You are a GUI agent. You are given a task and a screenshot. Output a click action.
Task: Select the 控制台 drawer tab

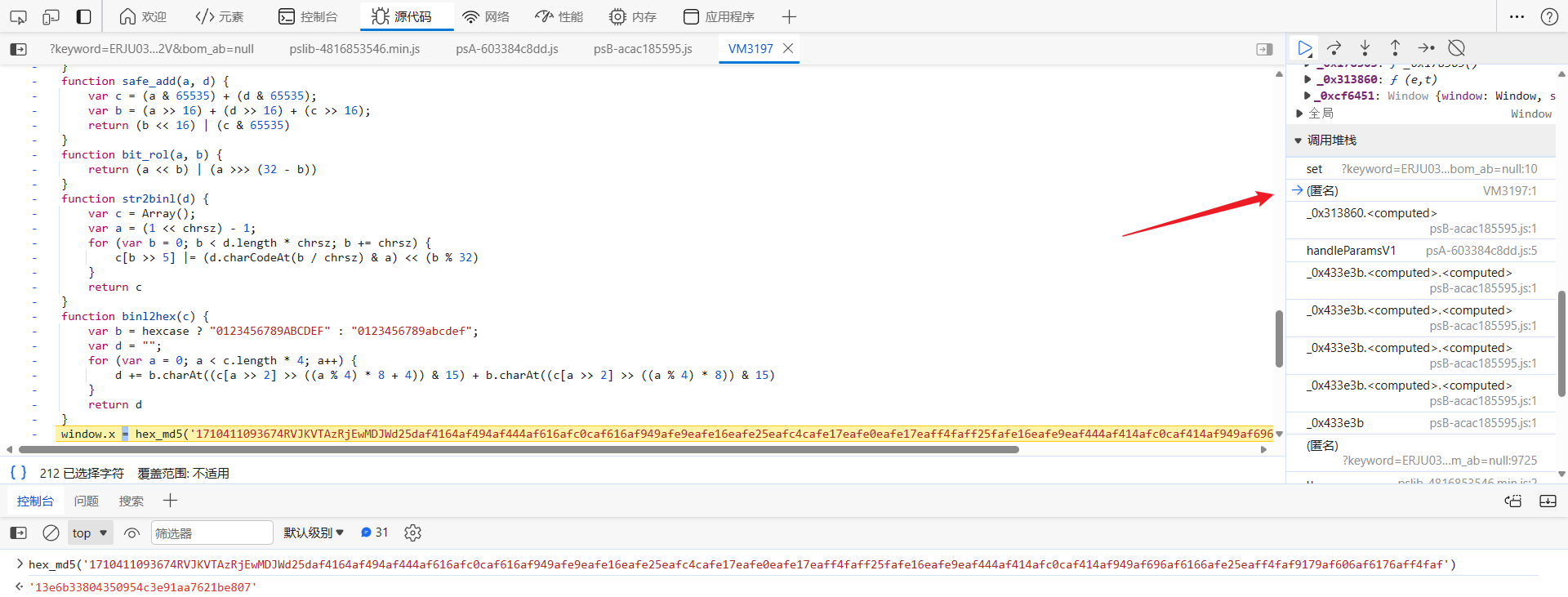point(35,501)
